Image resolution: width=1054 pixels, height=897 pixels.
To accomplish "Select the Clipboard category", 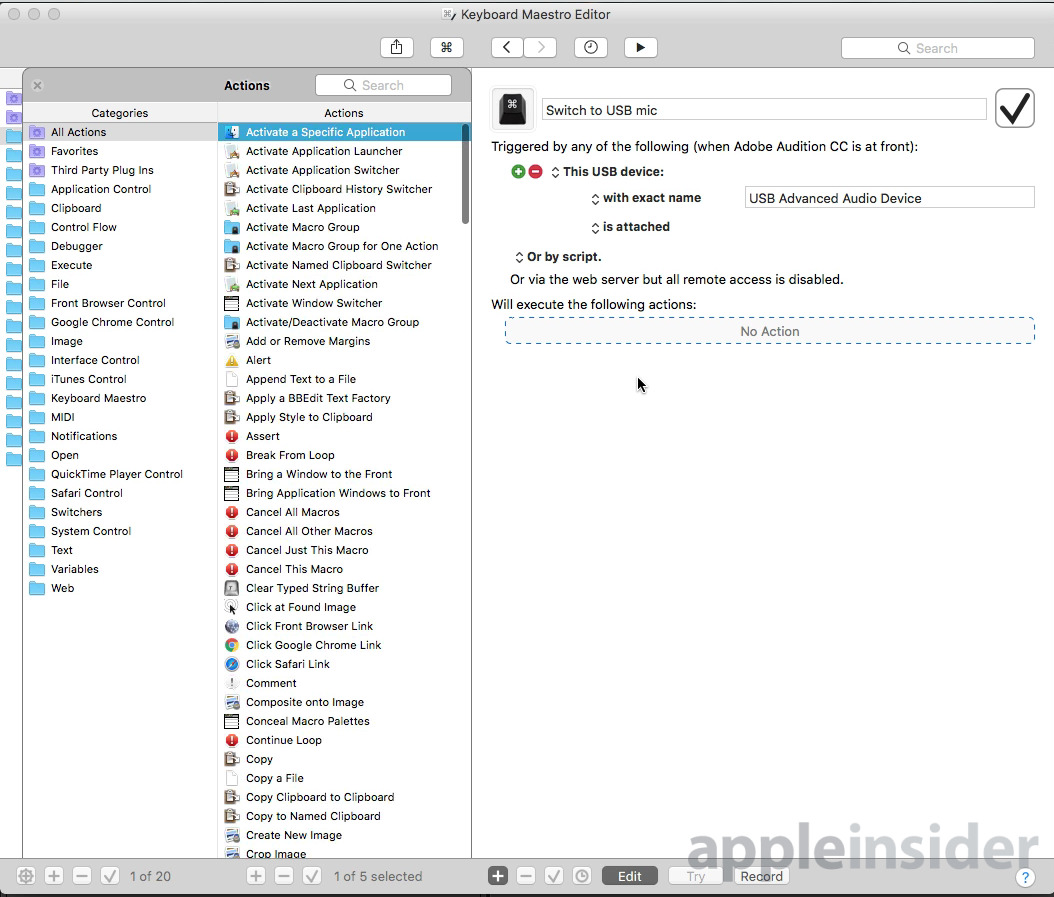I will [120, 208].
